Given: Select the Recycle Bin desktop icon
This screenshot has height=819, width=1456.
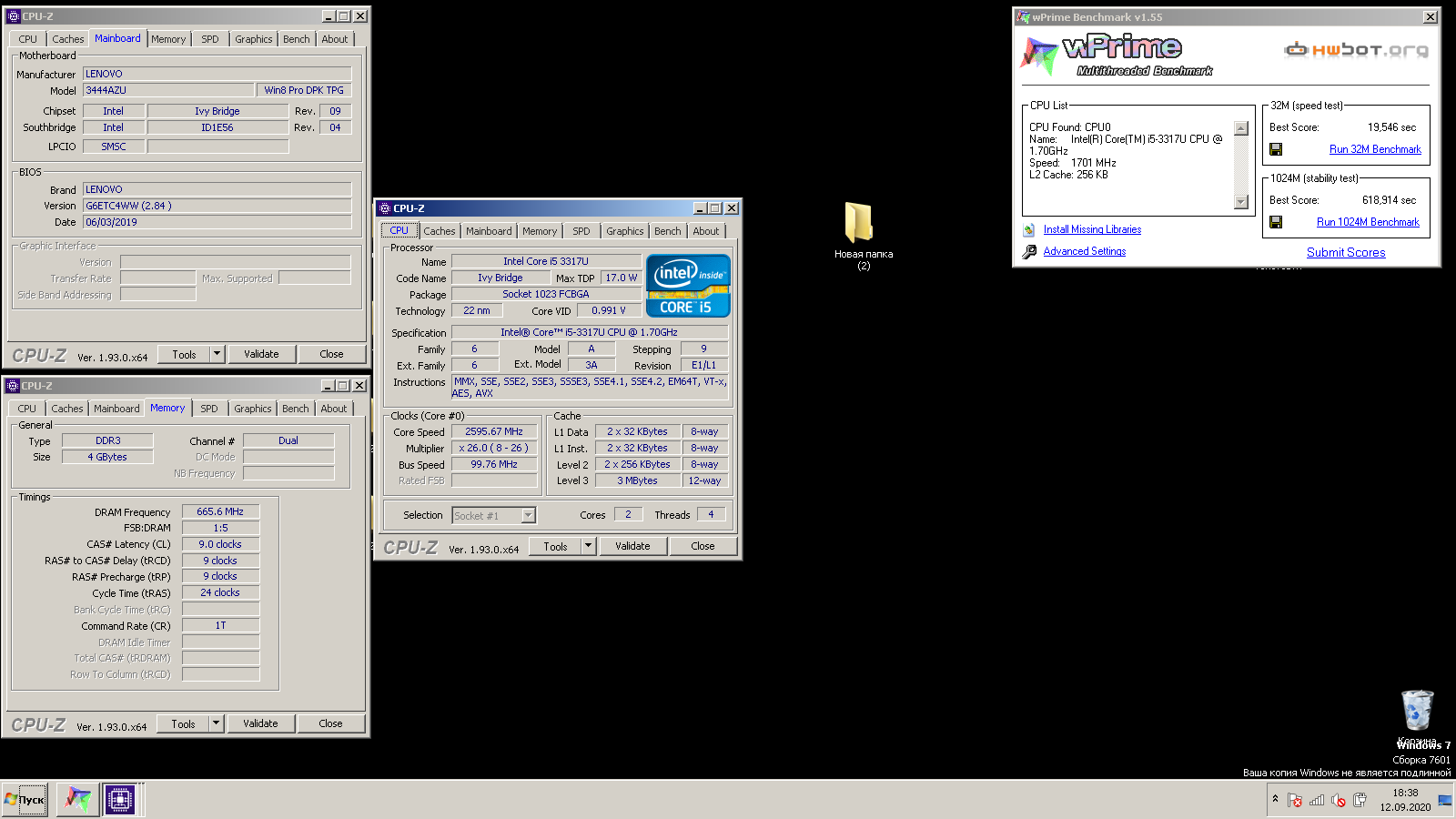Looking at the screenshot, I should tap(1417, 715).
